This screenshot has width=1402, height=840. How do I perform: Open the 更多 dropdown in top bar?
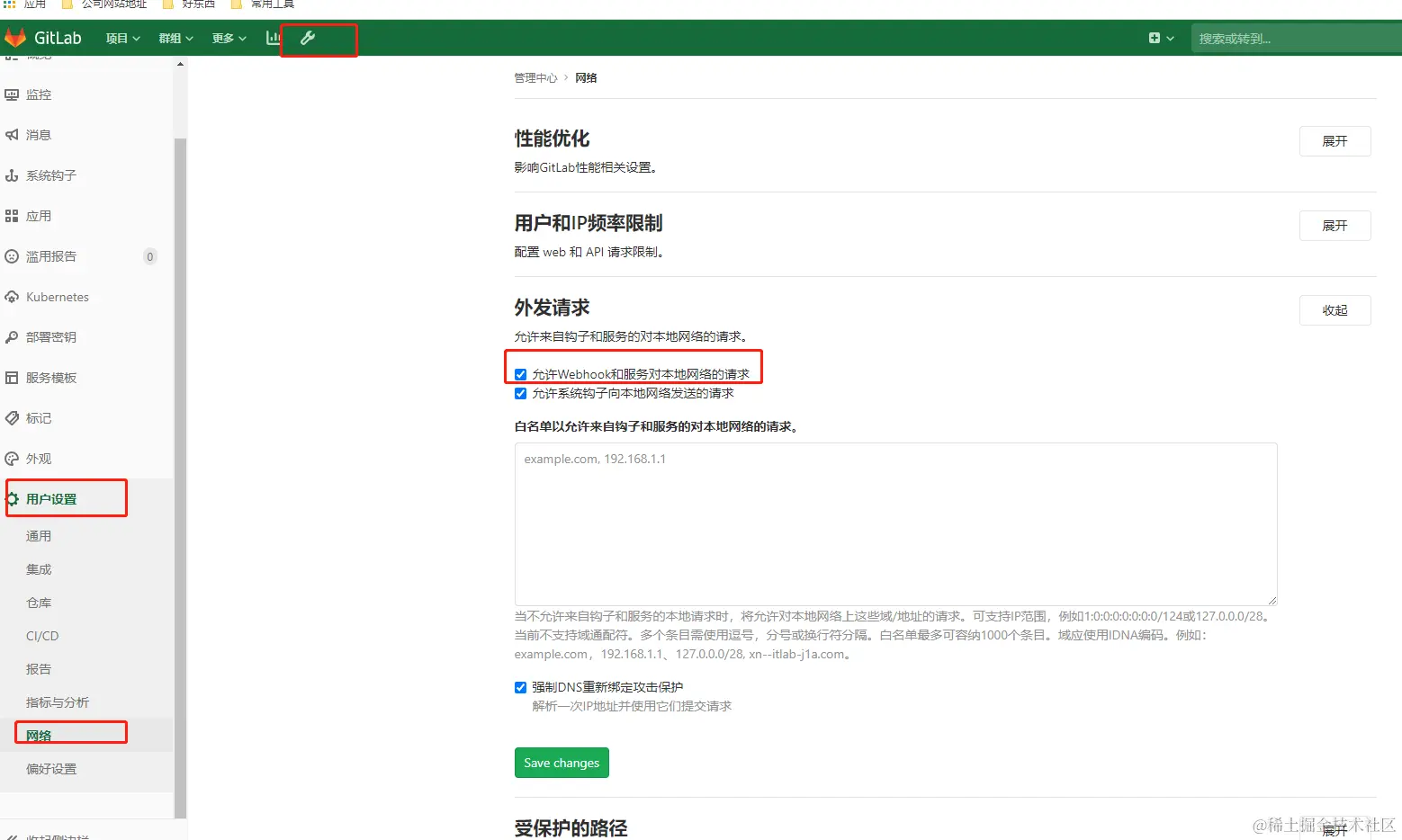(x=229, y=38)
